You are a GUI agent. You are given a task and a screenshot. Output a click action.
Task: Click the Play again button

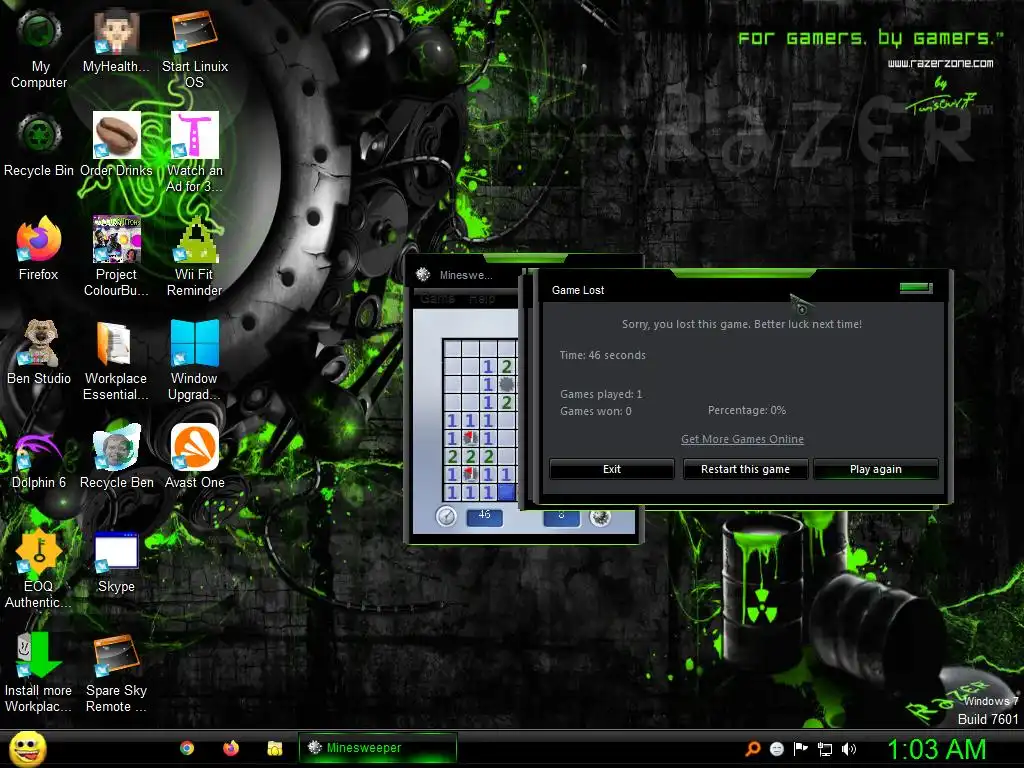click(x=876, y=469)
